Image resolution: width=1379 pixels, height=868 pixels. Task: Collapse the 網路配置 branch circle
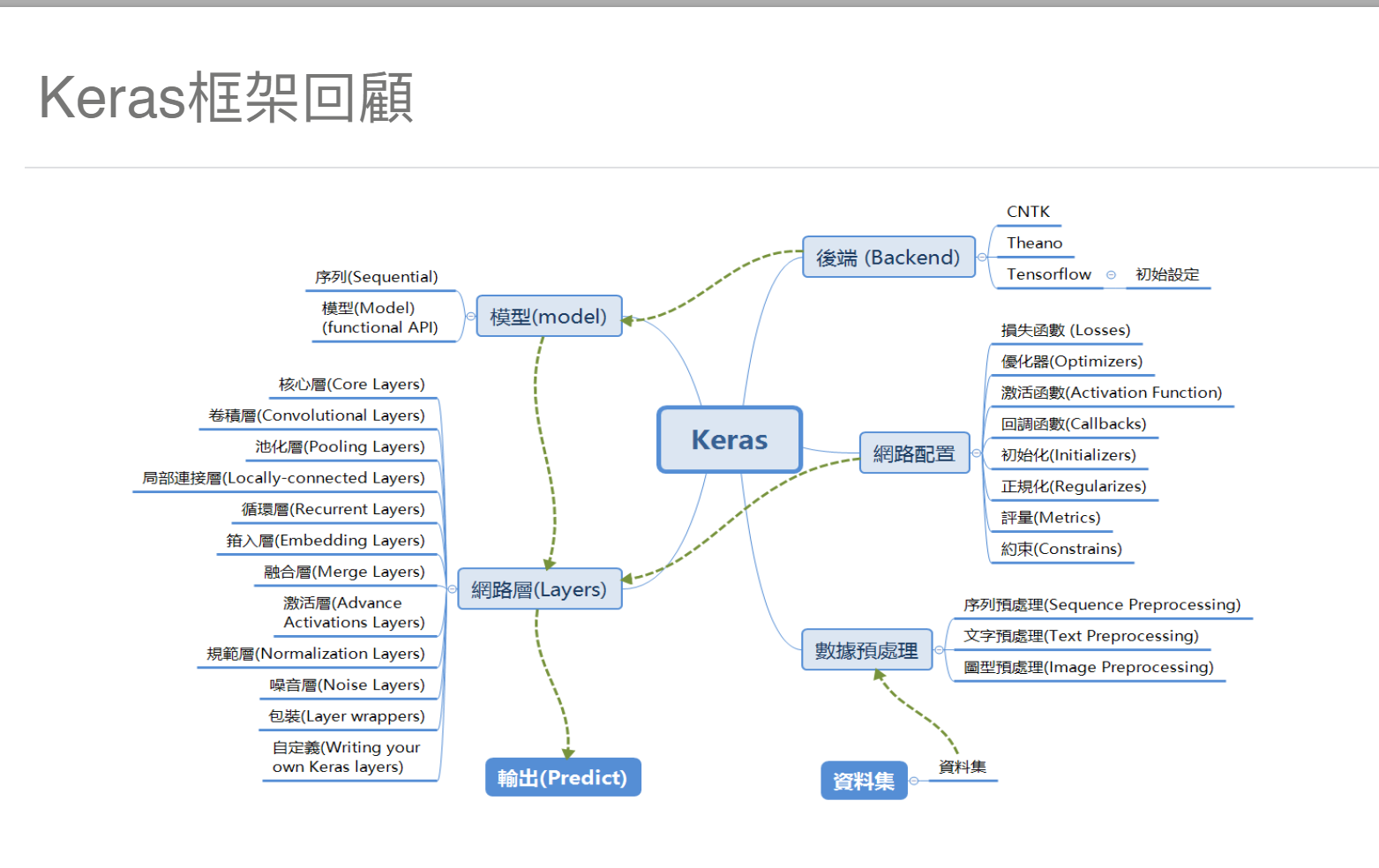977,453
